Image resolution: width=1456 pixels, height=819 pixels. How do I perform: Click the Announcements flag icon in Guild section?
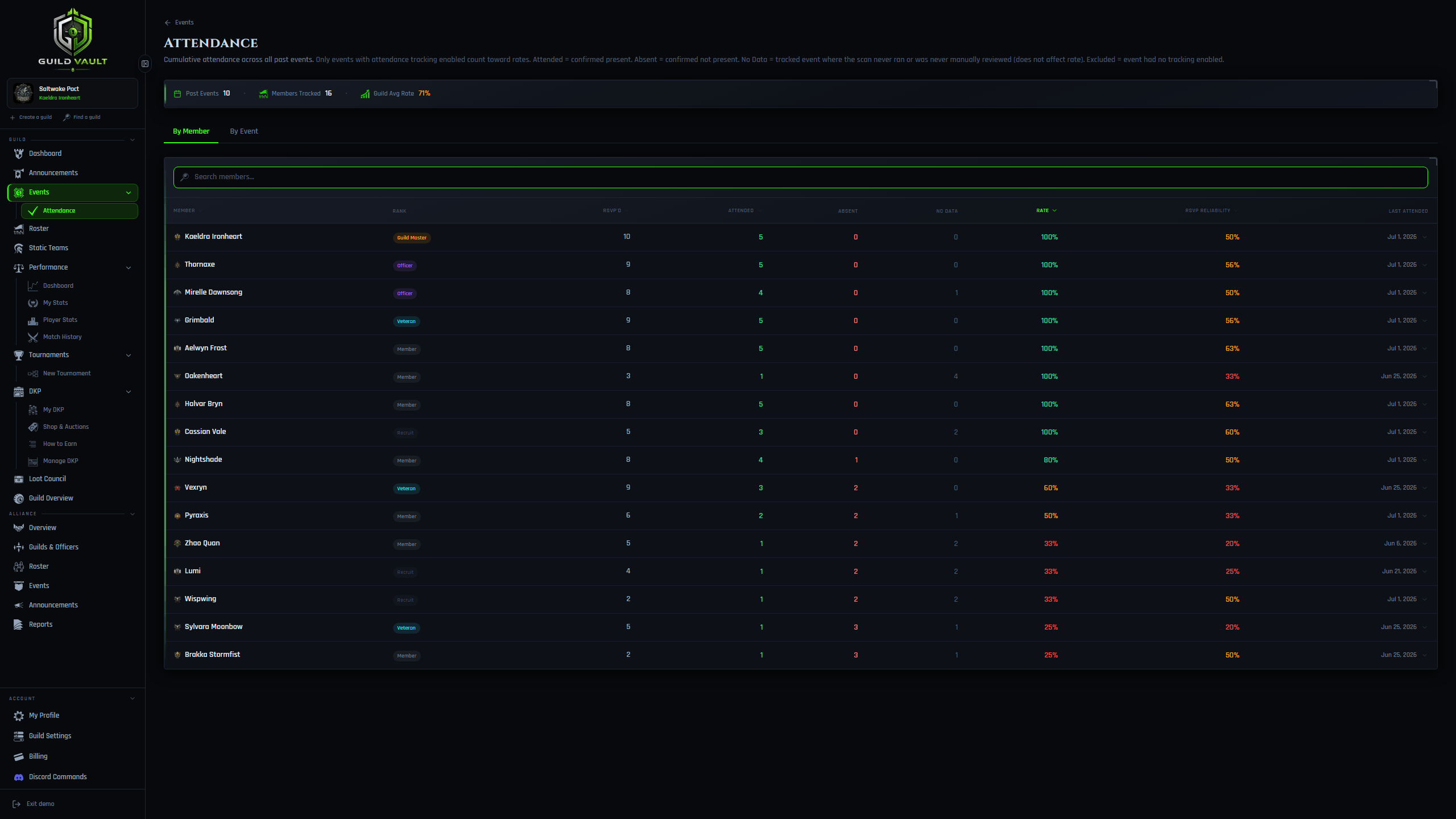(x=19, y=173)
